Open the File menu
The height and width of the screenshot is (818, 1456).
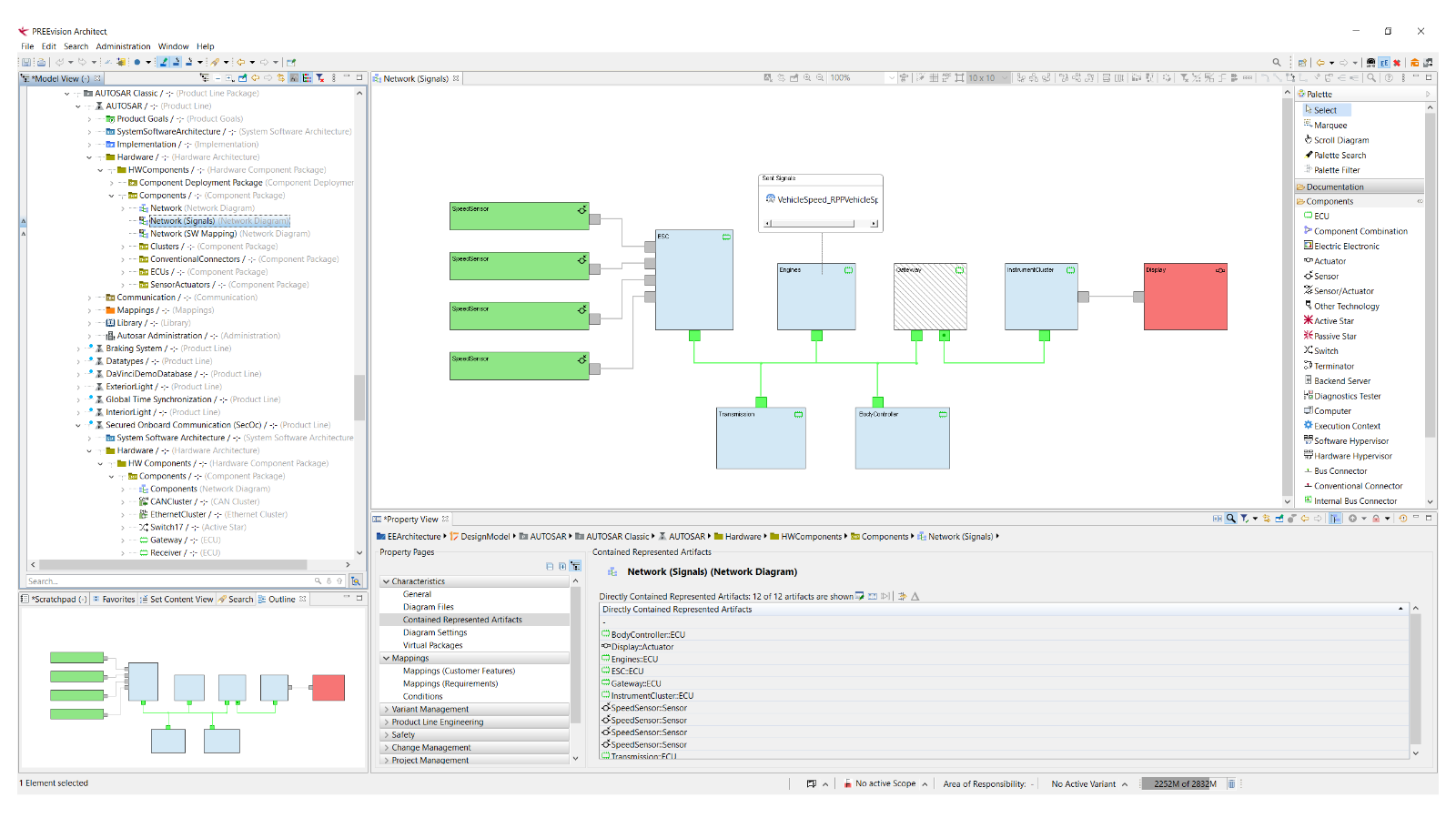(27, 46)
